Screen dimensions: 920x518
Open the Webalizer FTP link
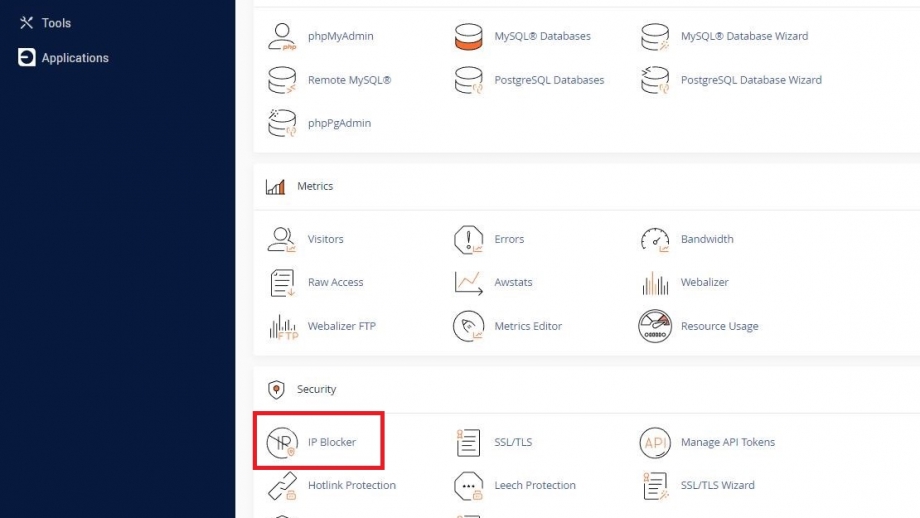point(341,326)
